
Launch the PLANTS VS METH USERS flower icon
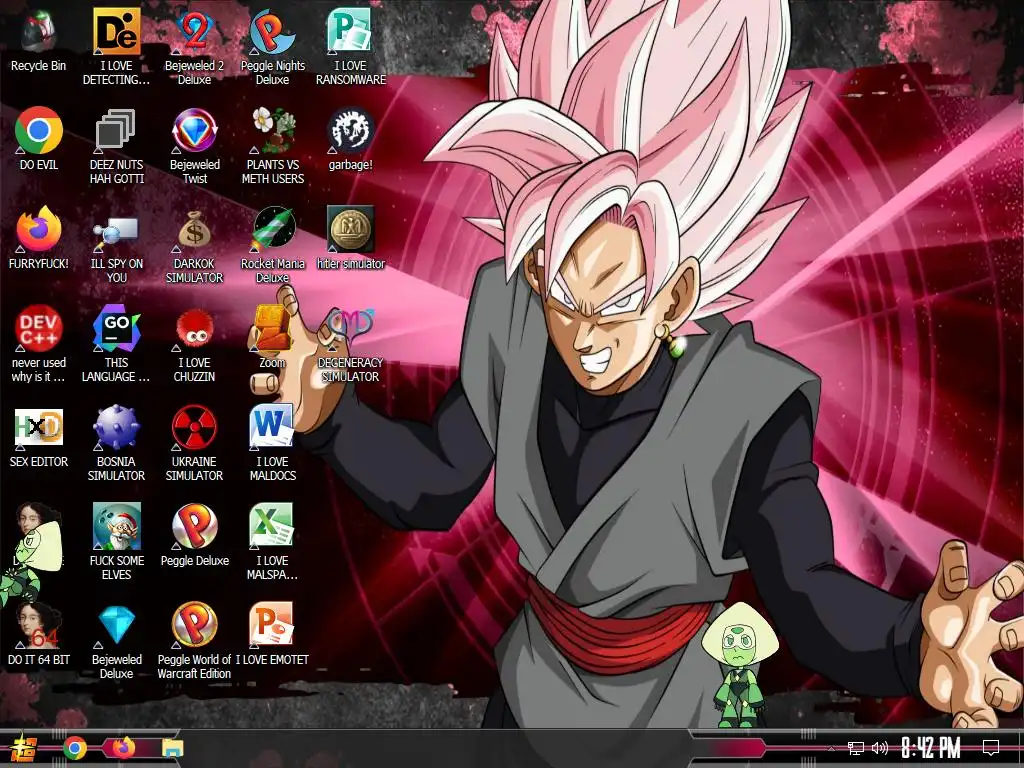pyautogui.click(x=272, y=146)
